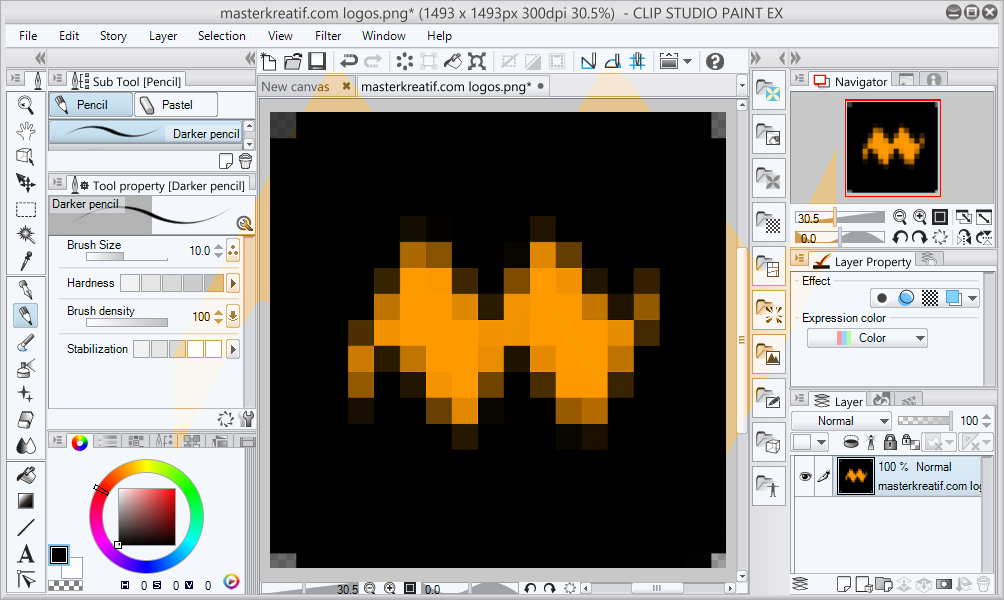Toggle tone effect in Layer Property
The image size is (1004, 600).
pyautogui.click(x=930, y=298)
